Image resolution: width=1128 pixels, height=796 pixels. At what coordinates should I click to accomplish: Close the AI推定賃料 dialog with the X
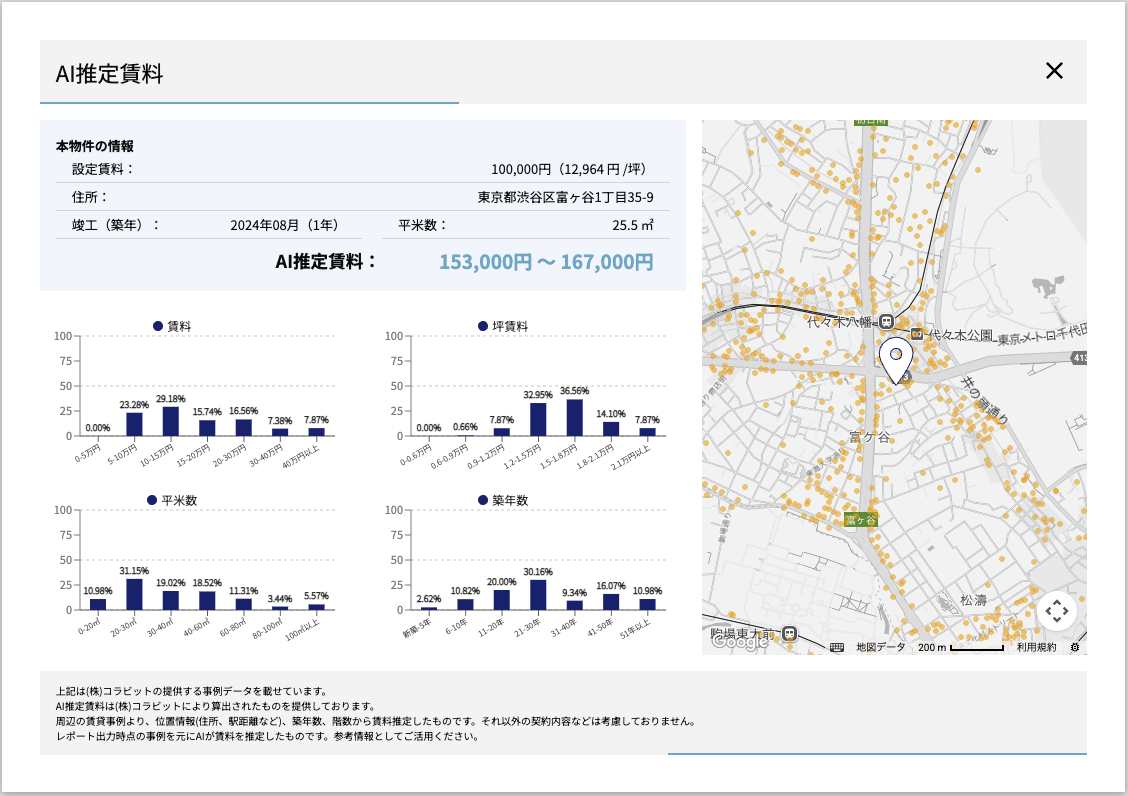[x=1054, y=71]
